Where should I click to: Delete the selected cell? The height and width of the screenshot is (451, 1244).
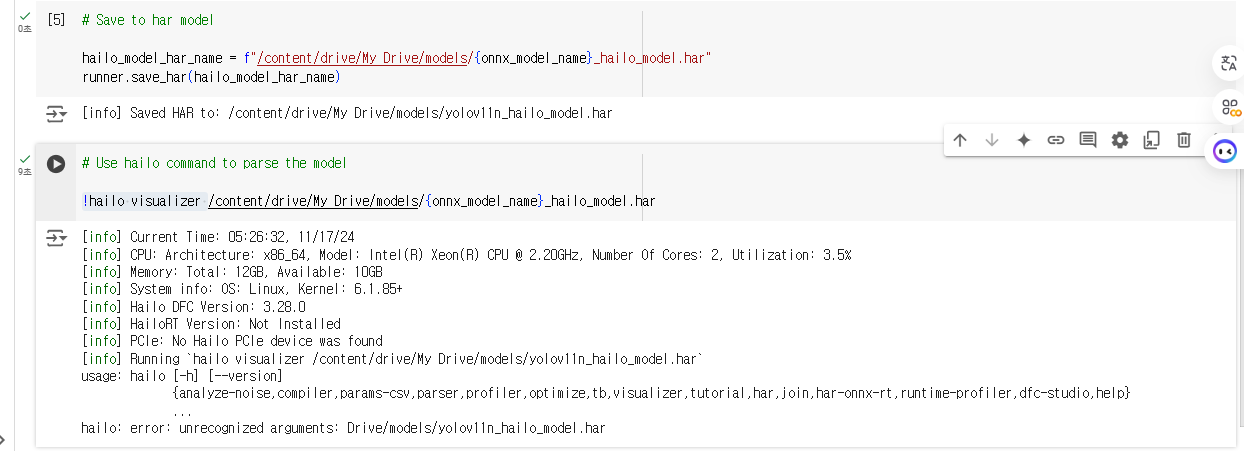pos(1184,140)
